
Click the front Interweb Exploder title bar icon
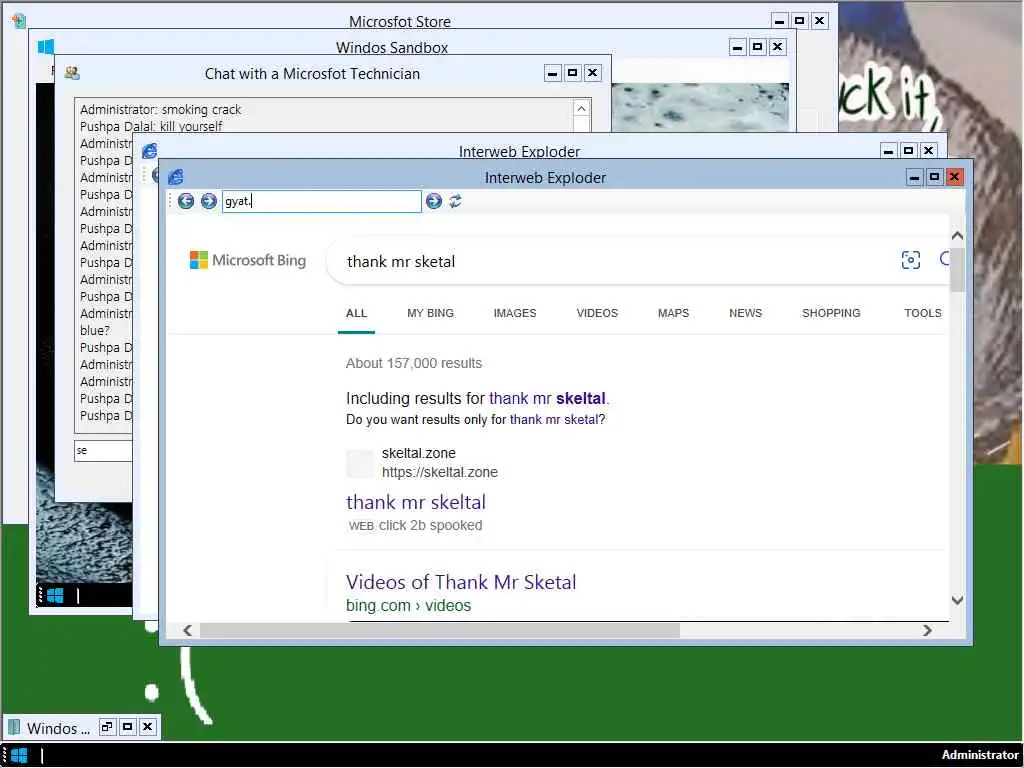click(176, 177)
